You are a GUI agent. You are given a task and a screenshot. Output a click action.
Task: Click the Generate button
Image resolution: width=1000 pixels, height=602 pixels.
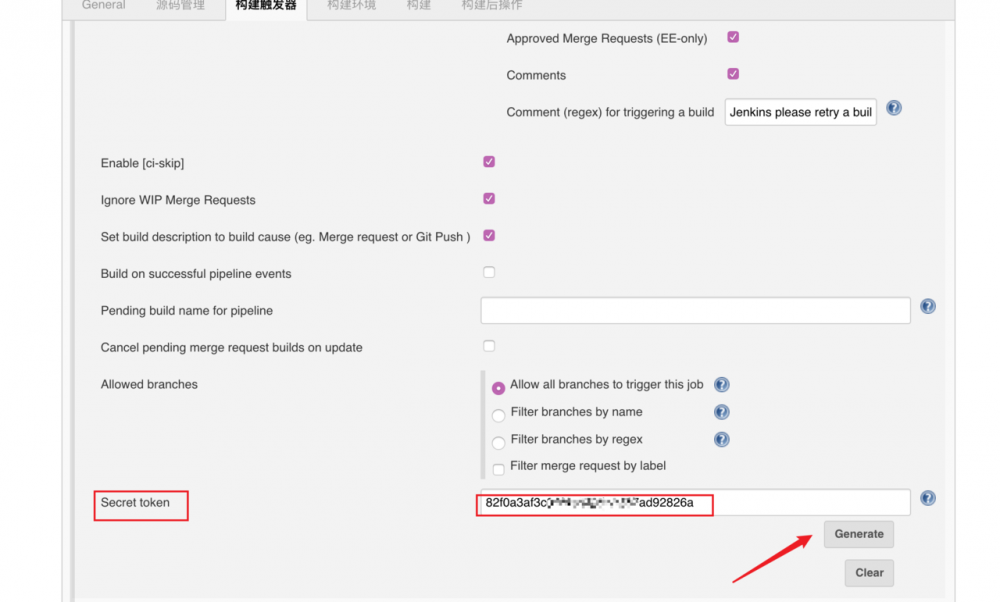[858, 534]
